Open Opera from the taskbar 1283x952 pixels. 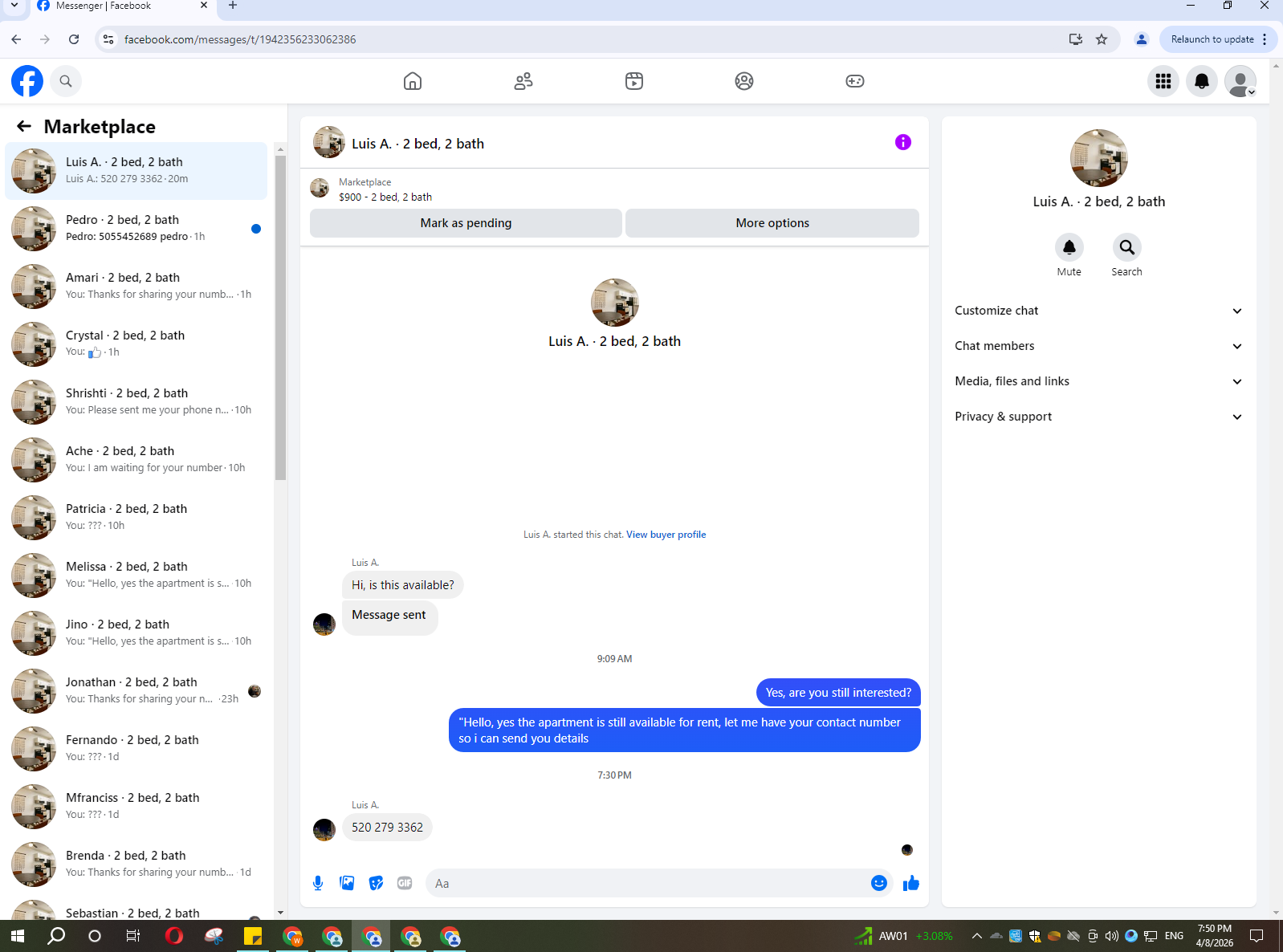click(x=174, y=936)
